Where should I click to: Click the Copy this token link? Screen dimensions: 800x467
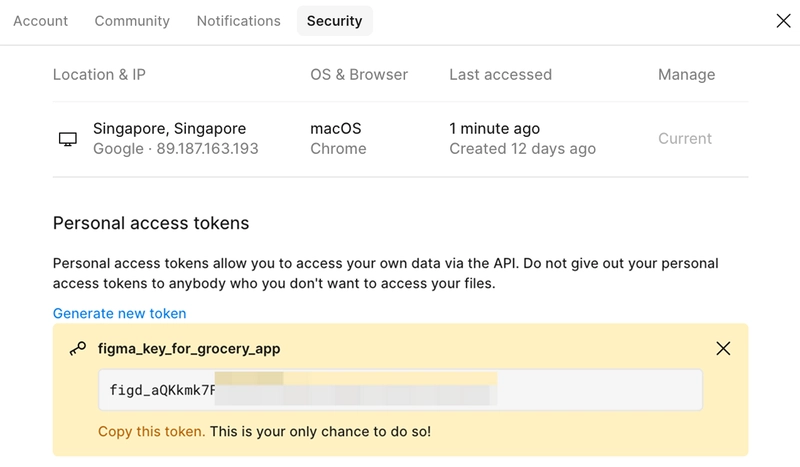(x=152, y=432)
